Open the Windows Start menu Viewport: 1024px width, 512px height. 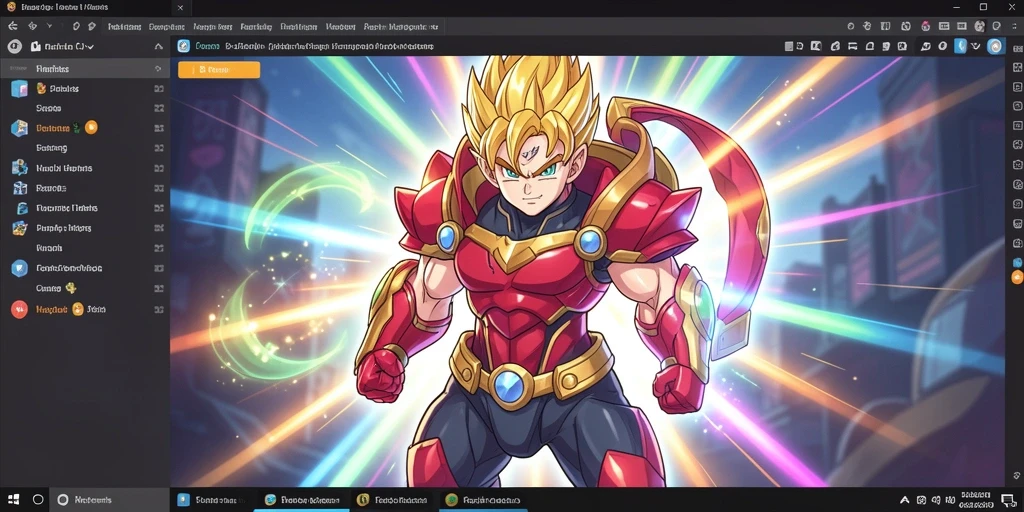[x=13, y=500]
